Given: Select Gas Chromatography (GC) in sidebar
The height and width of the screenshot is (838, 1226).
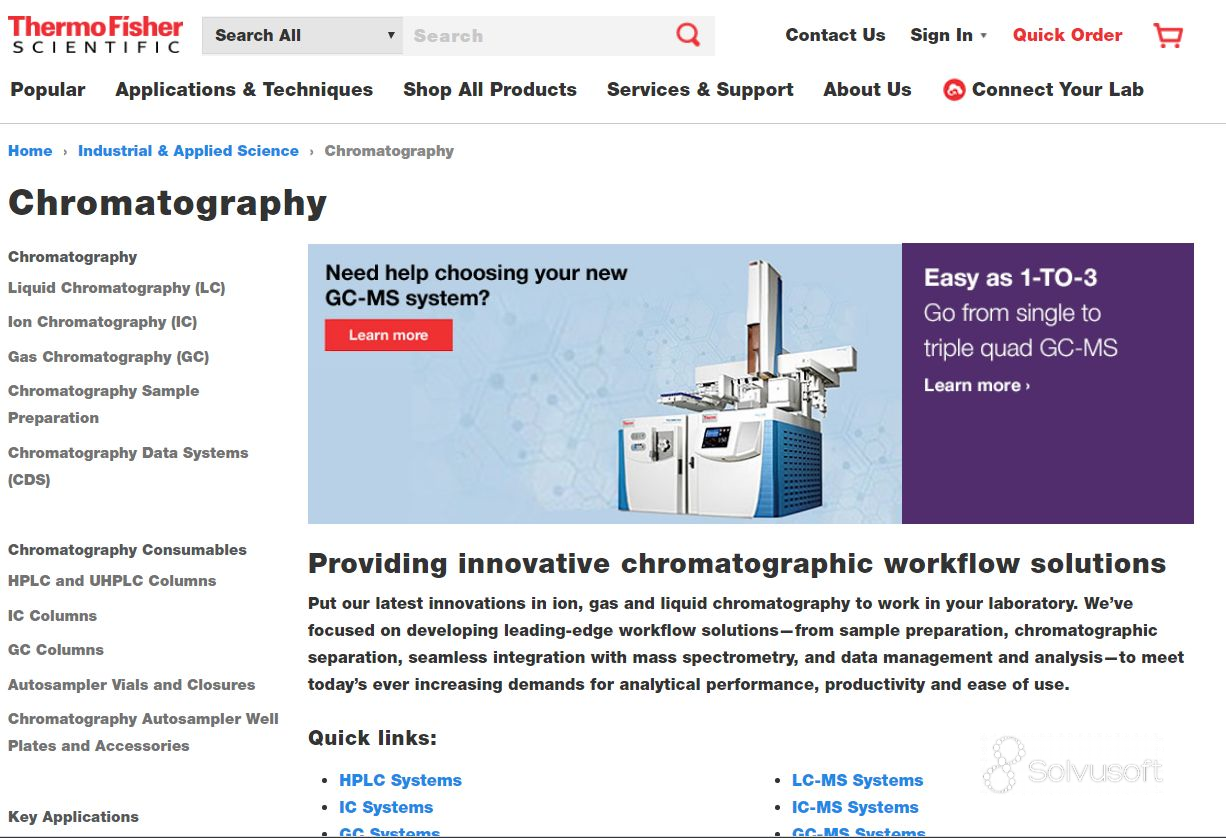Looking at the screenshot, I should click(109, 357).
